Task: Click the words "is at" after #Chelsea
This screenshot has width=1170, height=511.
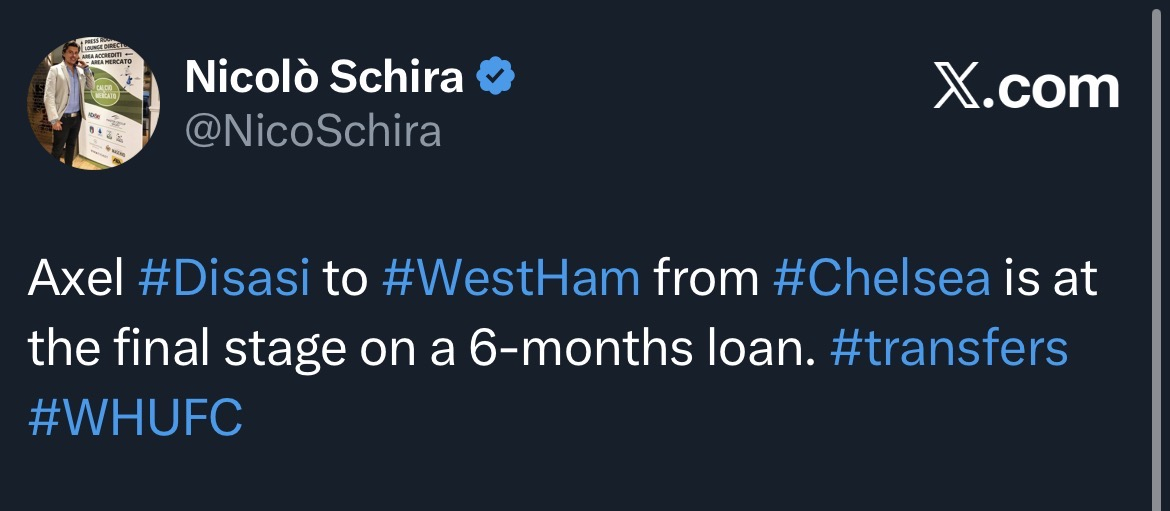Action: tap(1049, 281)
